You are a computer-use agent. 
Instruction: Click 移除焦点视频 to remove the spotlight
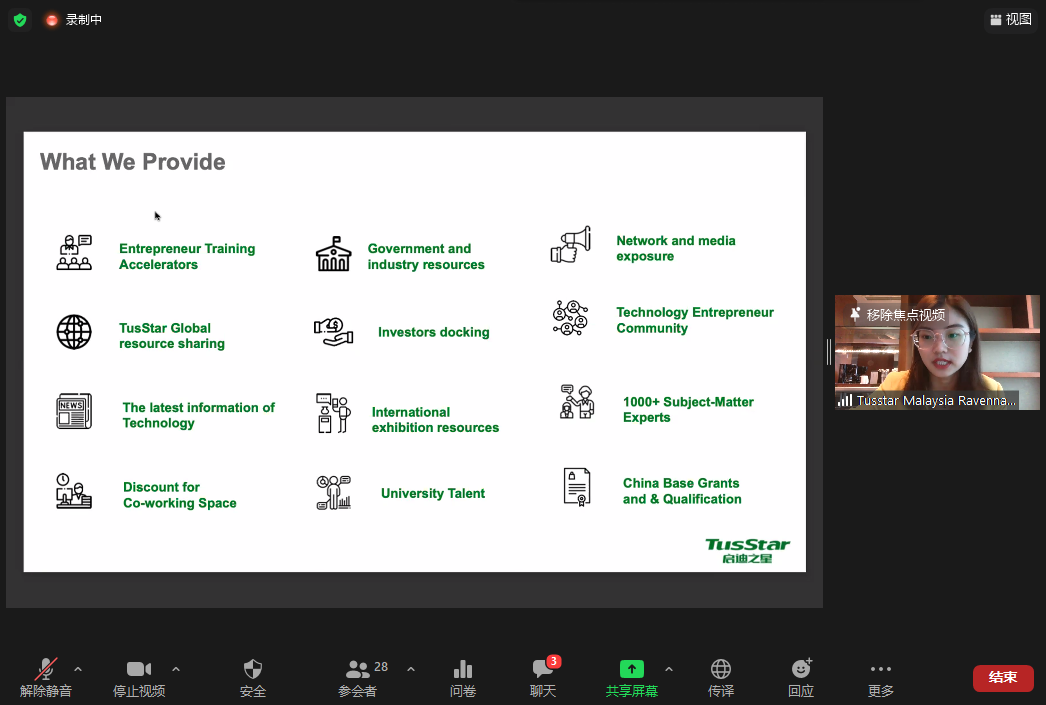tap(898, 314)
